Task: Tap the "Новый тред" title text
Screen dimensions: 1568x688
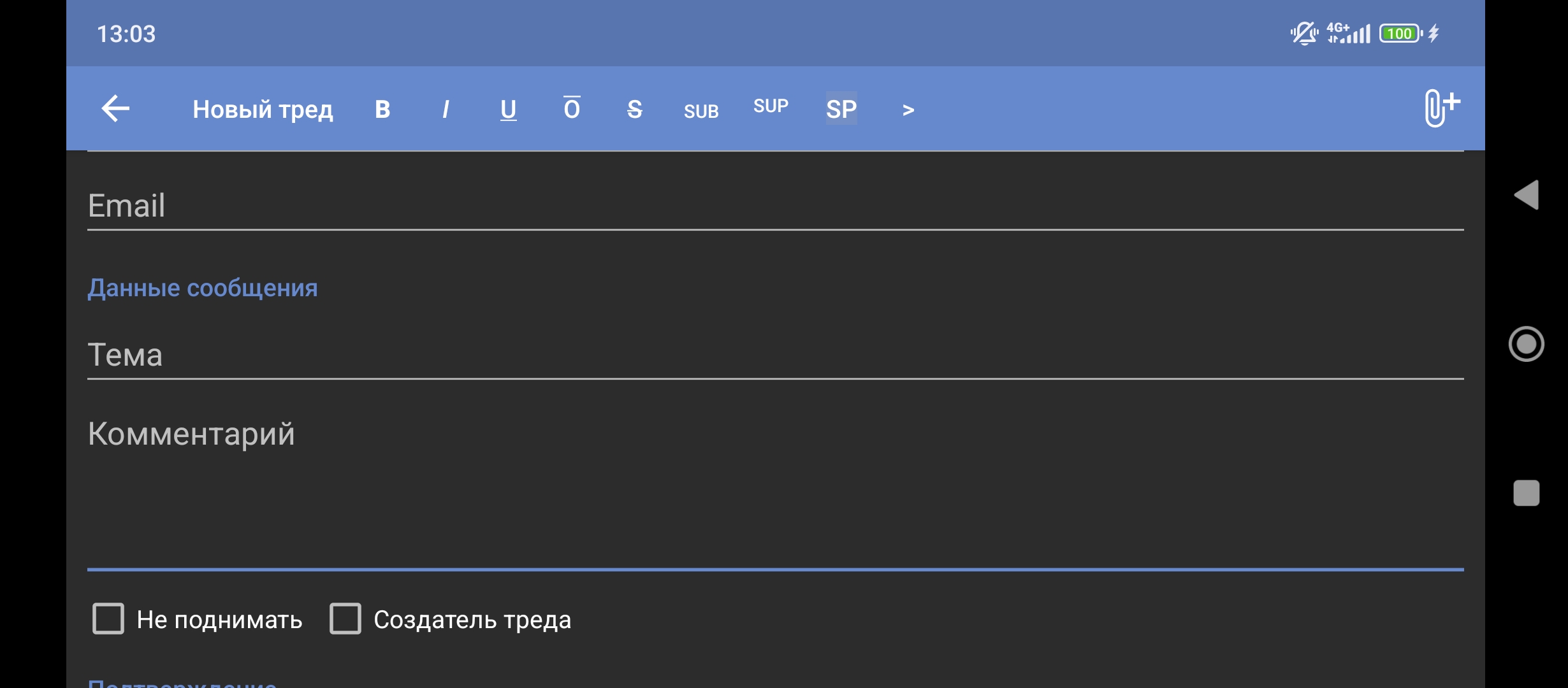Action: pos(263,110)
